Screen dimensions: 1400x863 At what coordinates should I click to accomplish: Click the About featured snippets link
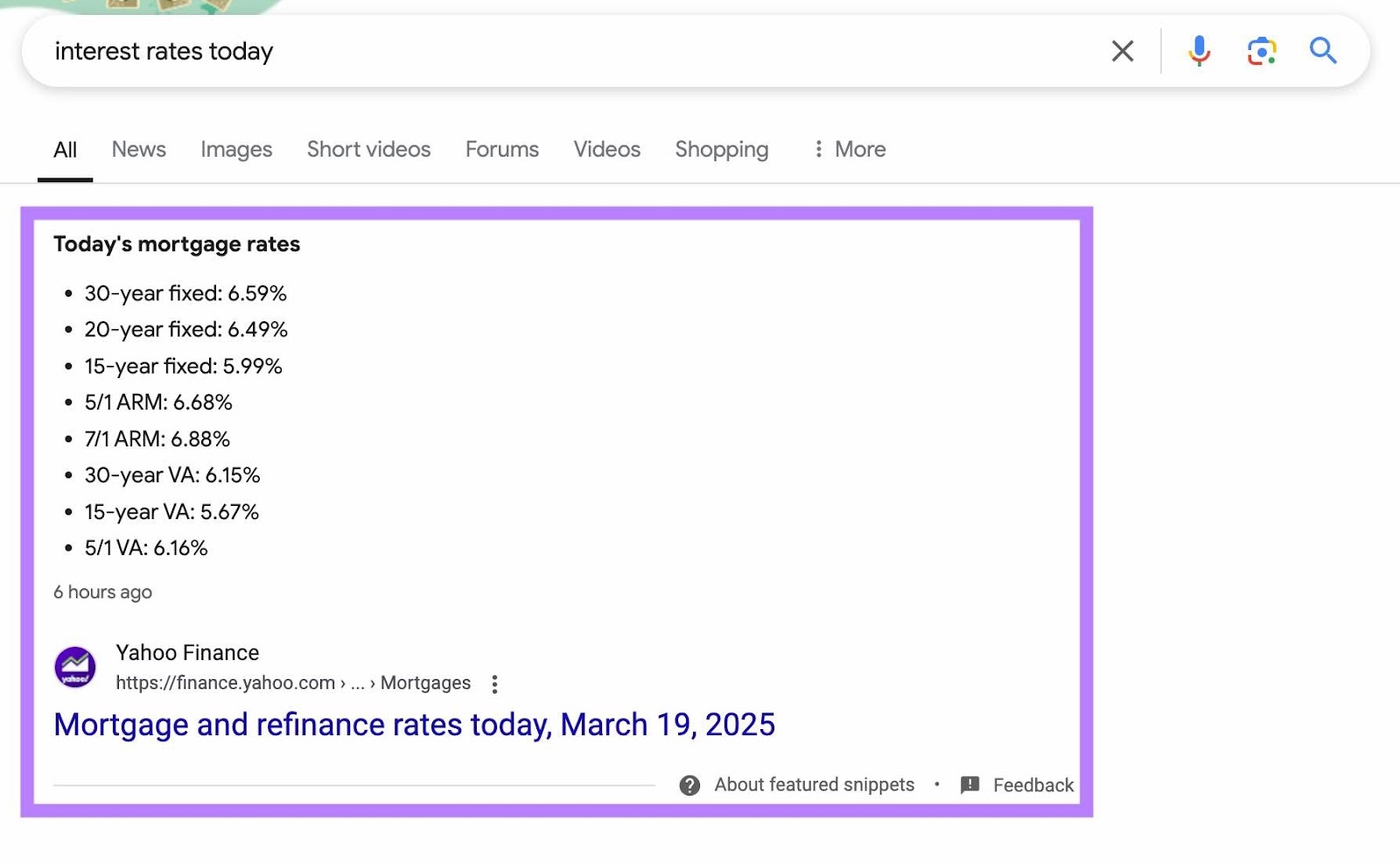813,785
